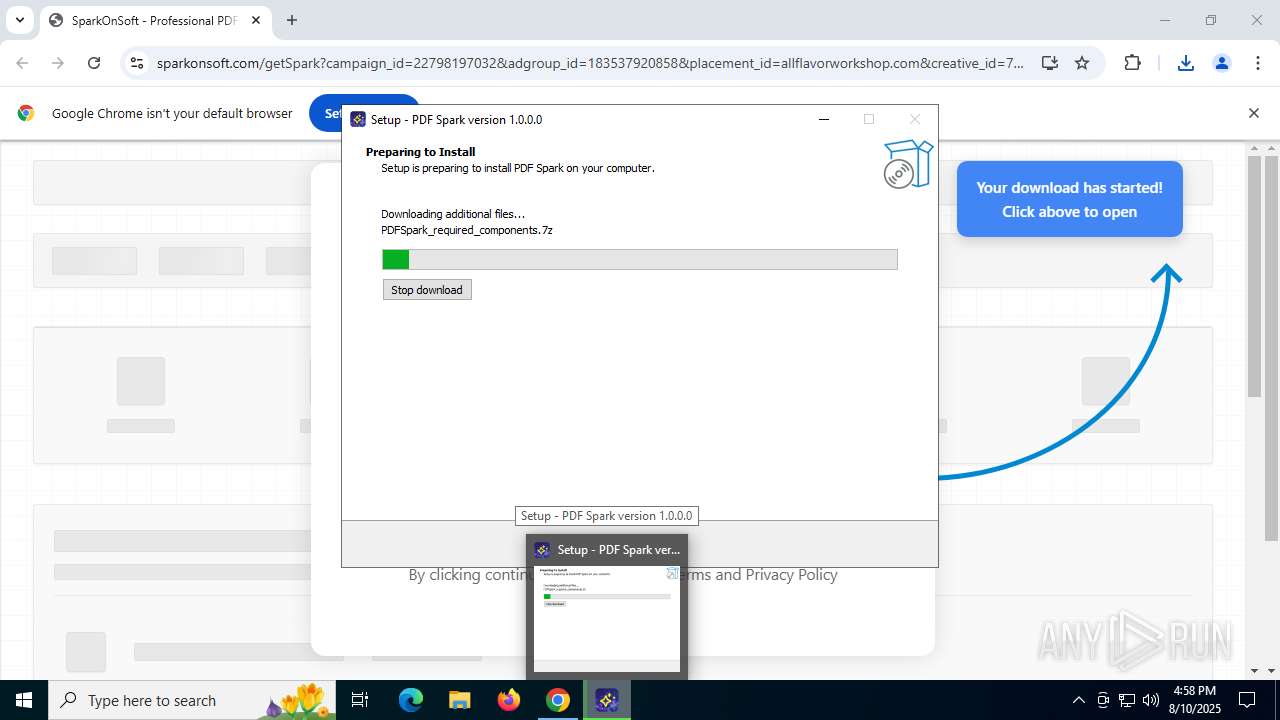Click the green installer download progress bar
This screenshot has height=720, width=1280.
tap(640, 260)
